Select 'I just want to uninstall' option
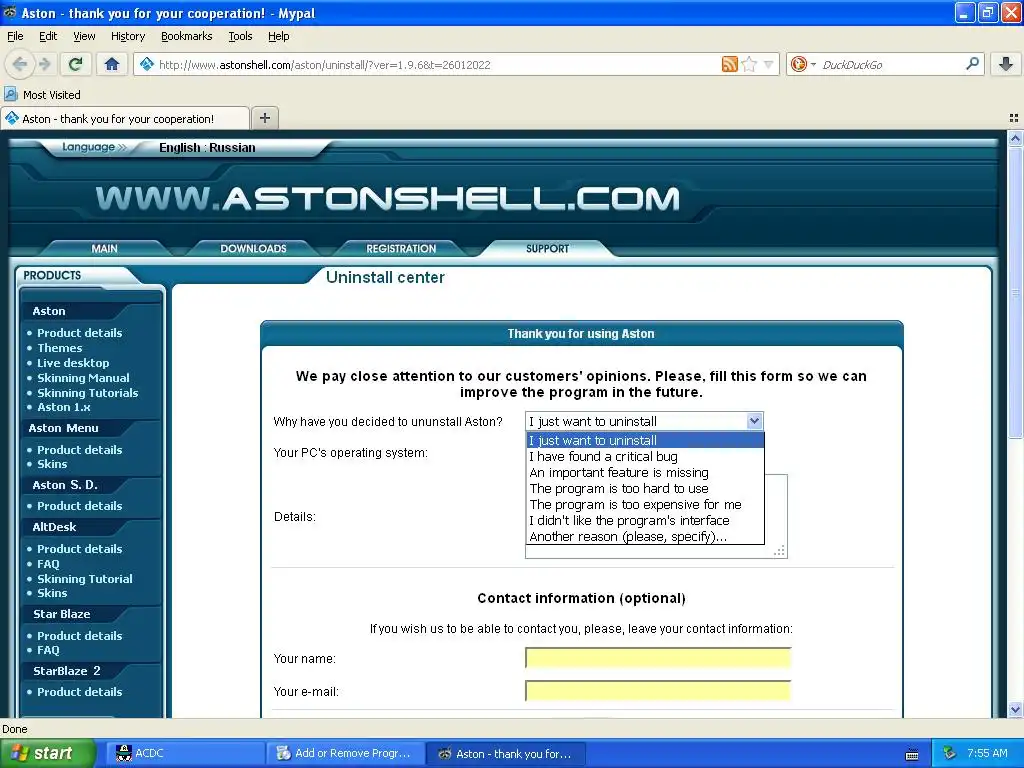Screen dimensions: 1024x768 [x=645, y=440]
